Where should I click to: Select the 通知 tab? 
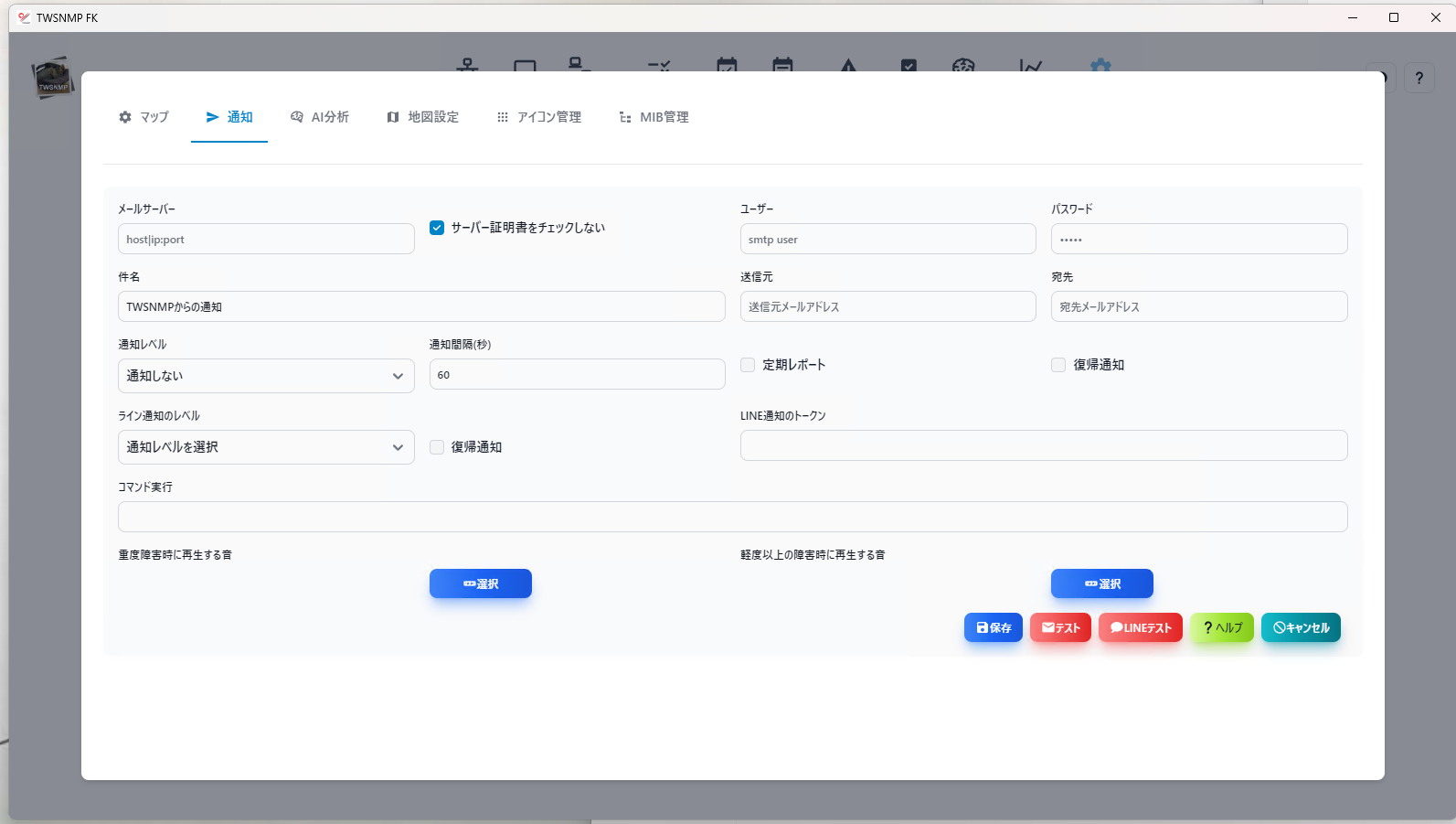click(229, 117)
